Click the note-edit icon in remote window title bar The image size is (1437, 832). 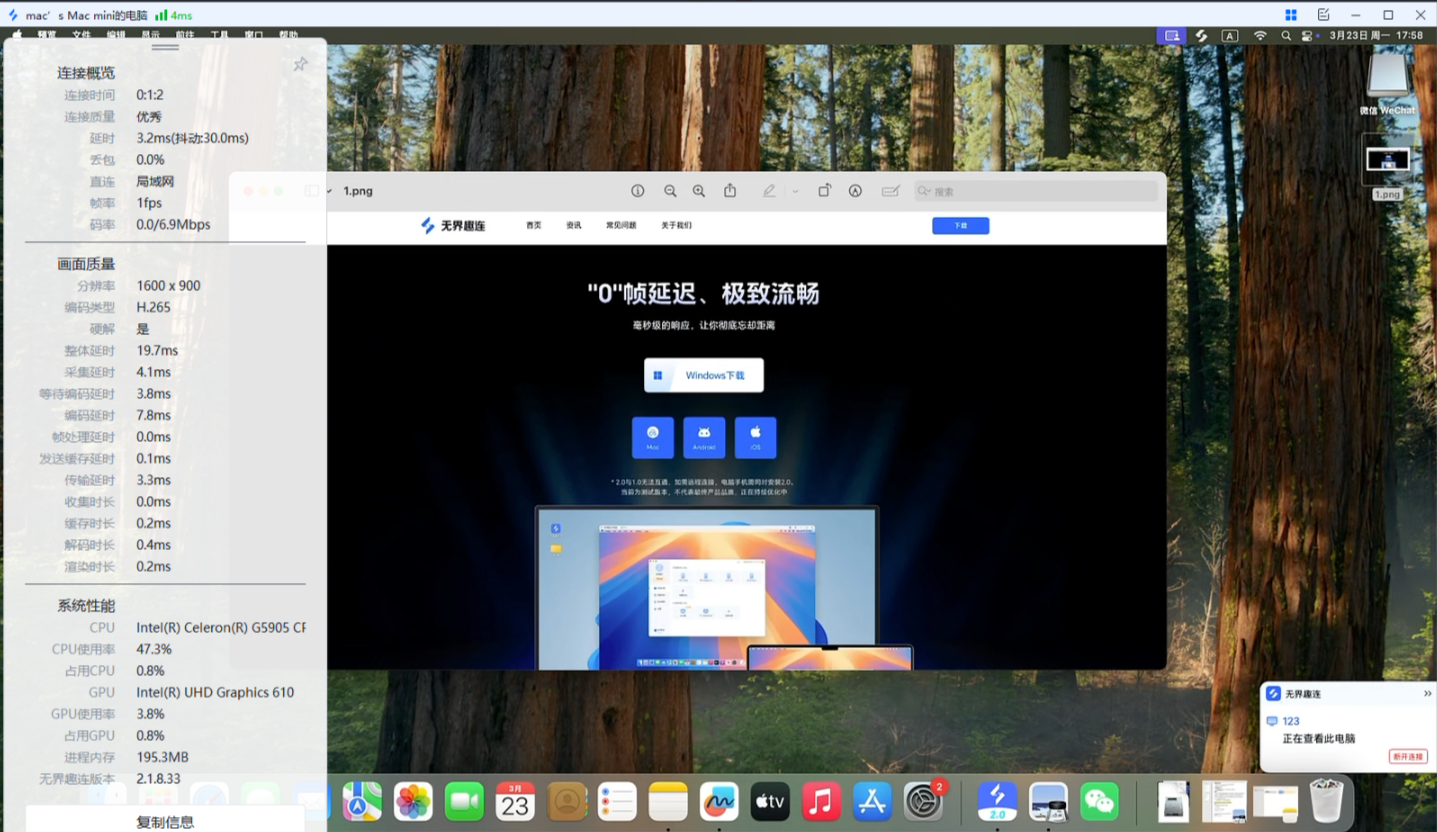[x=1322, y=14]
